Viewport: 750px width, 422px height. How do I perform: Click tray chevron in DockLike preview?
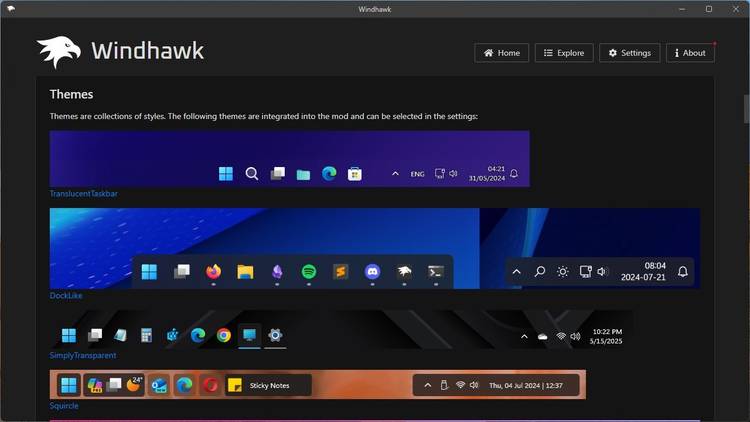(517, 272)
